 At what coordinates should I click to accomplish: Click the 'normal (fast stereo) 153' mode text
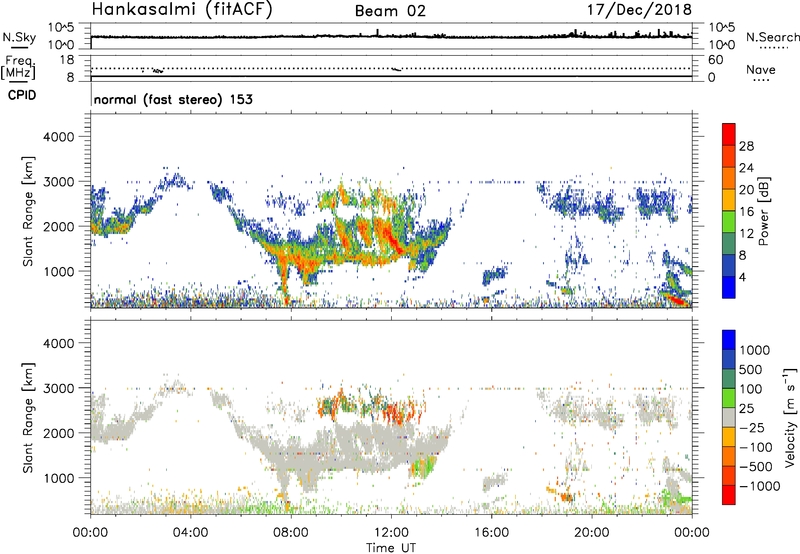tap(173, 99)
